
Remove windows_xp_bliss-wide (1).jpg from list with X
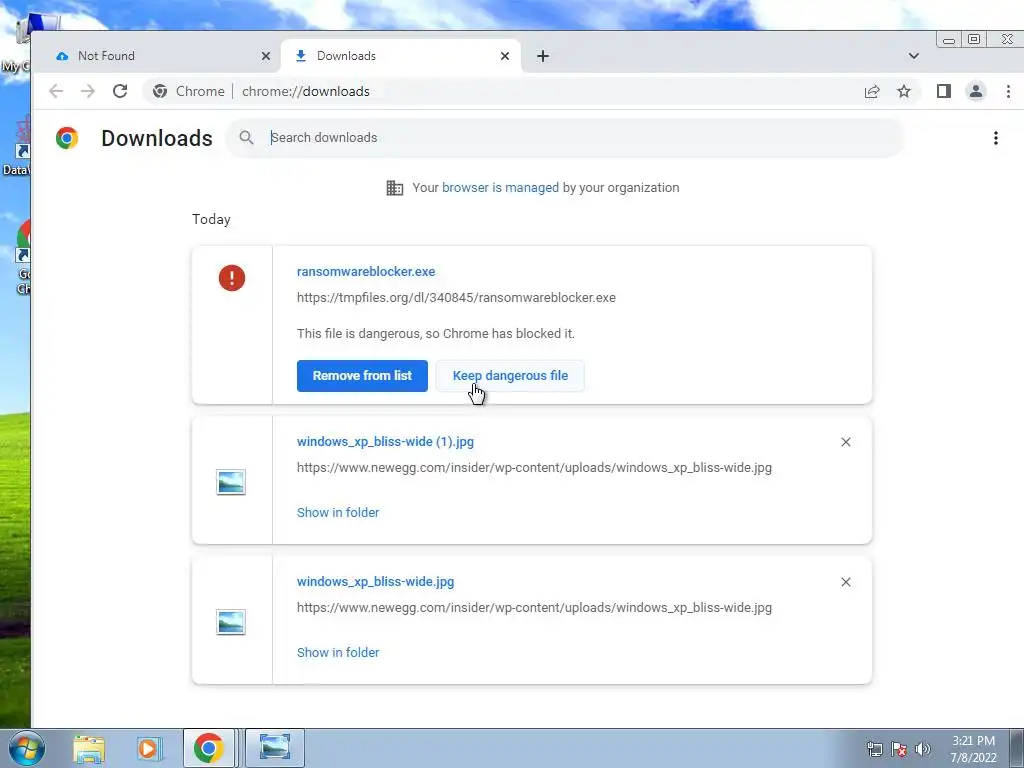[846, 442]
